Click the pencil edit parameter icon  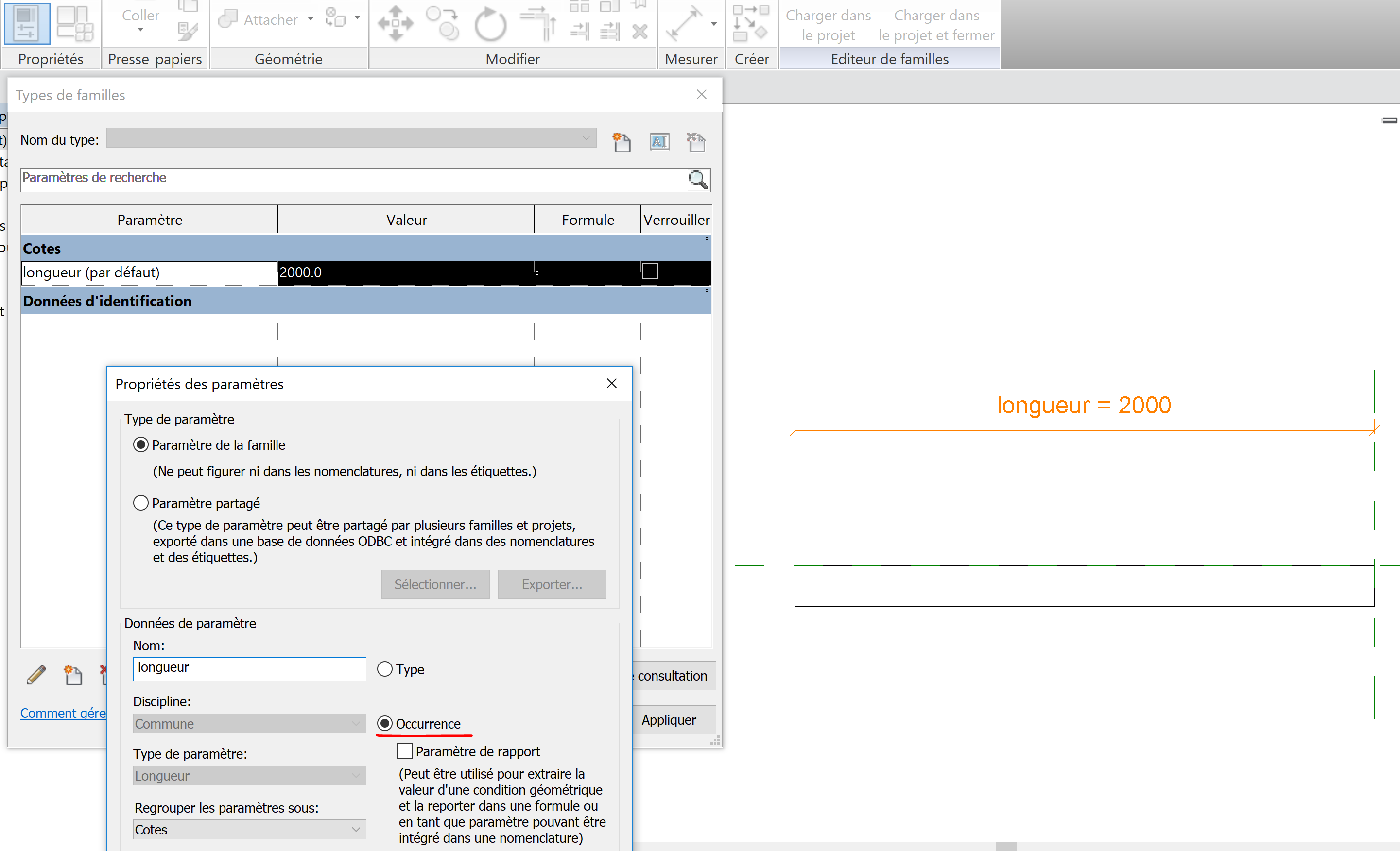[x=36, y=675]
